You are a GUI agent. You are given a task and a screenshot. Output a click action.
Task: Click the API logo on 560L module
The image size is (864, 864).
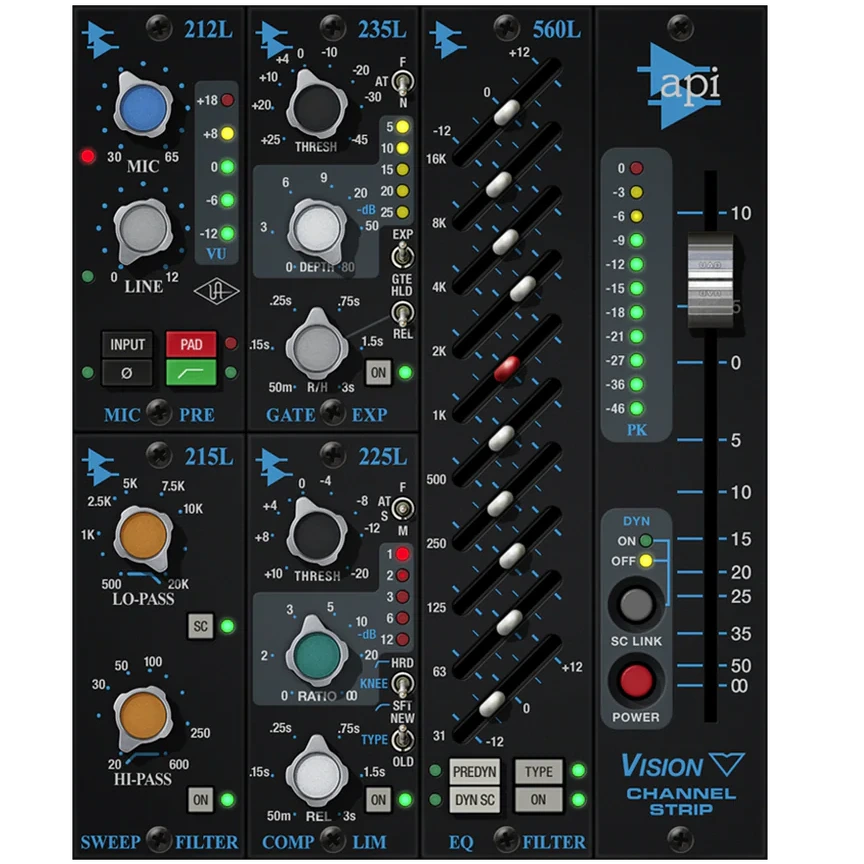coord(447,40)
